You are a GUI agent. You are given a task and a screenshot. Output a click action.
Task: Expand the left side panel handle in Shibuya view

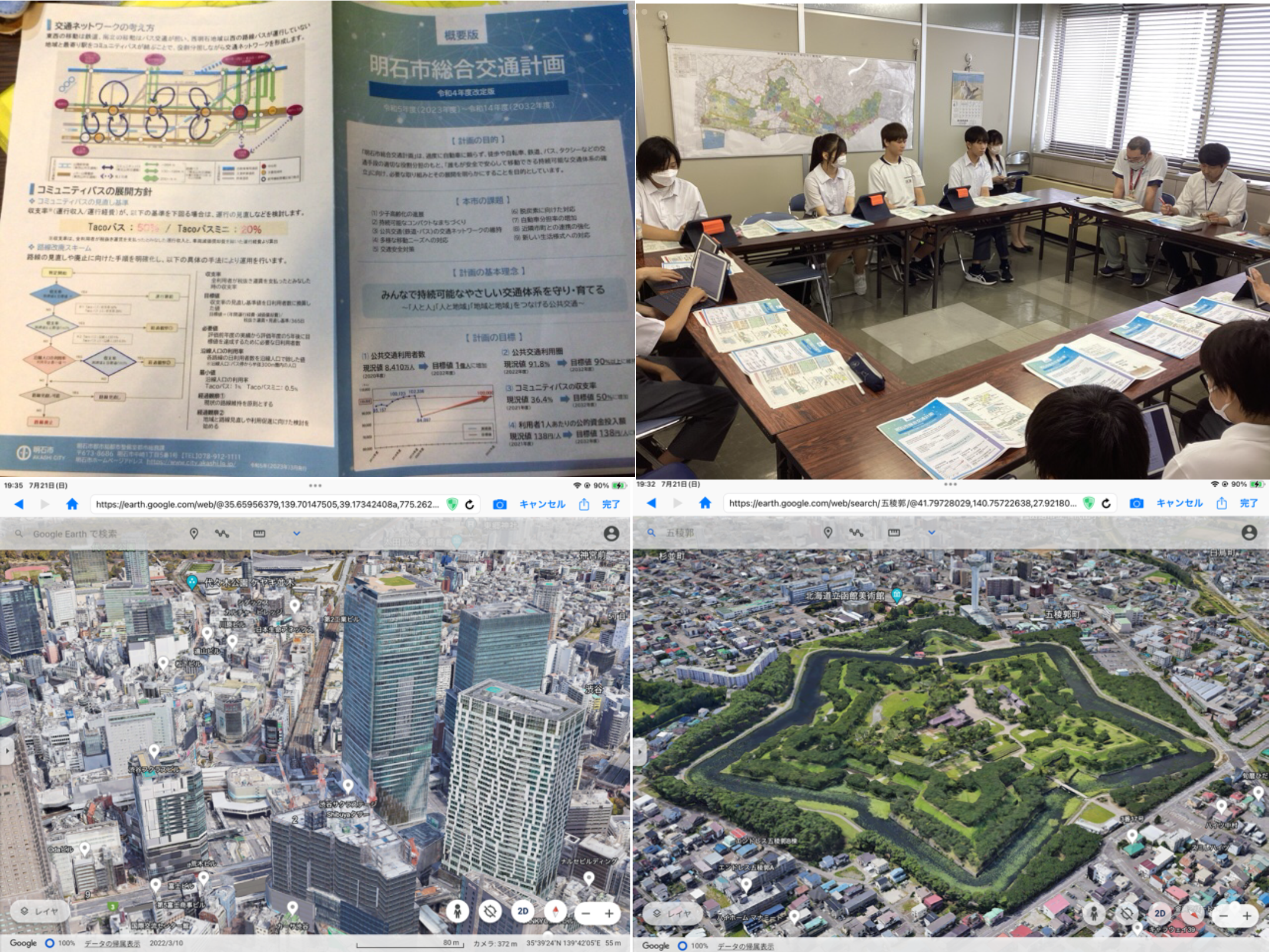point(6,752)
